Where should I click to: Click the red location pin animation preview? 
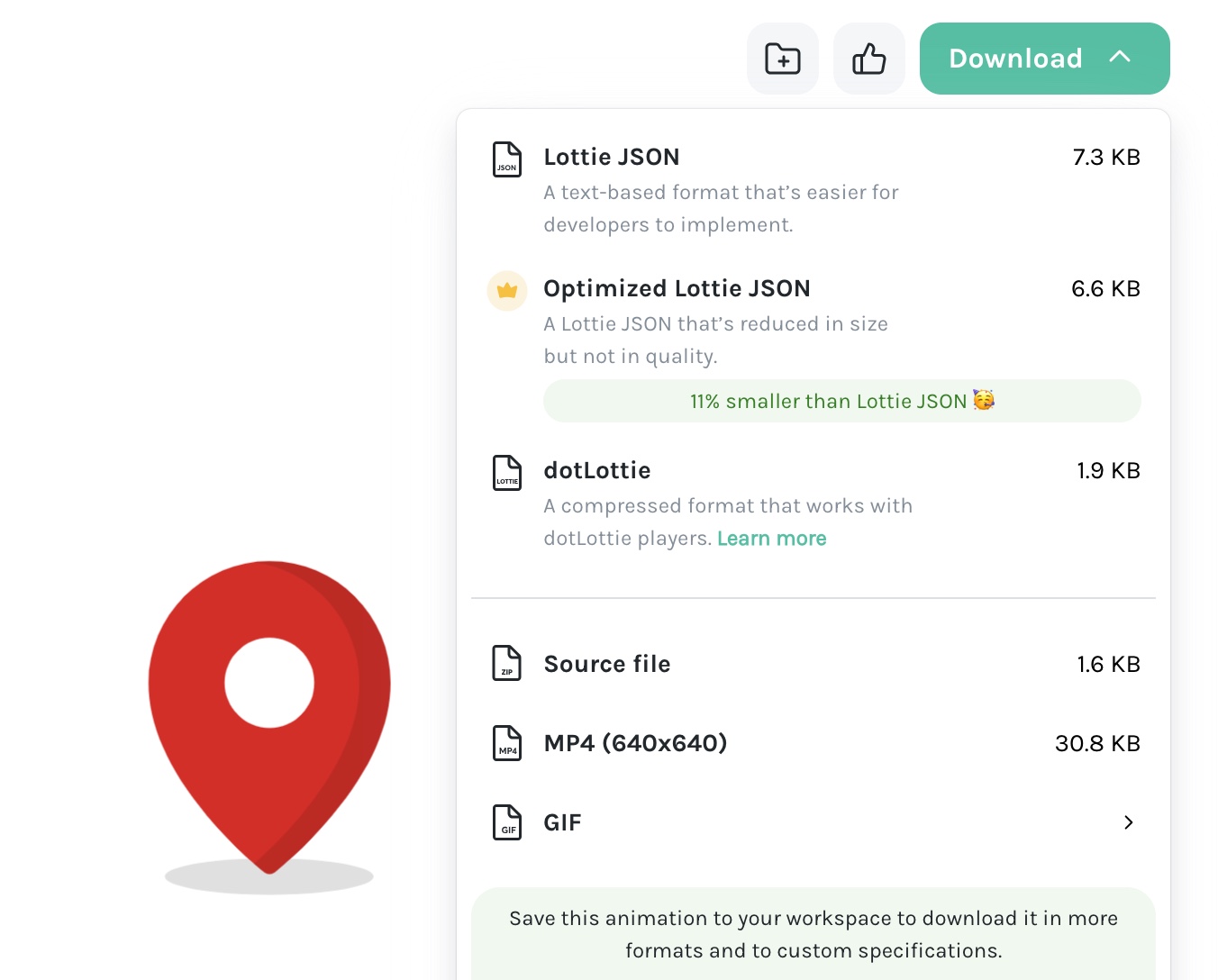click(x=269, y=726)
